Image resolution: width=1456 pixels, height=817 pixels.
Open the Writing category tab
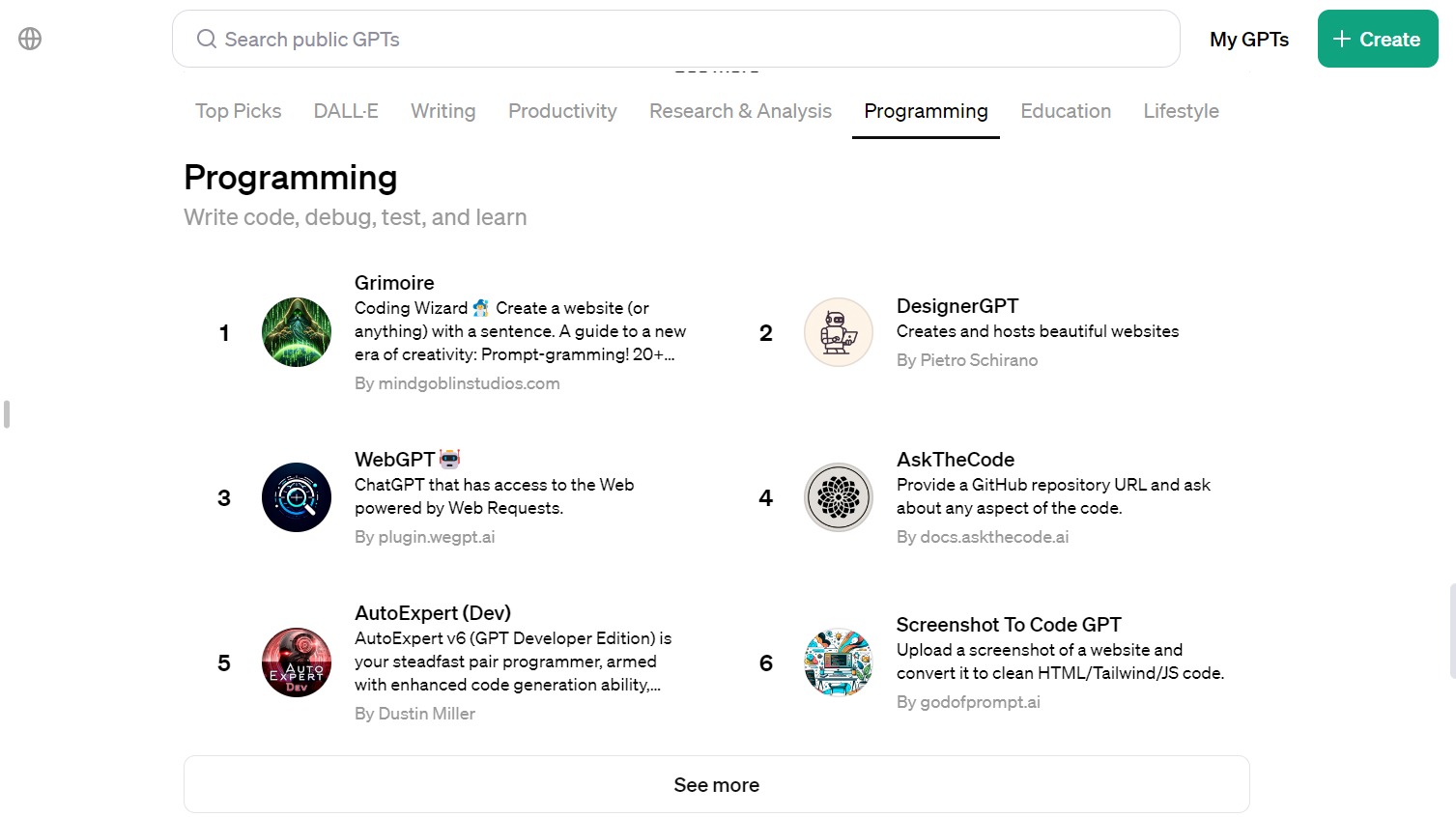point(443,111)
